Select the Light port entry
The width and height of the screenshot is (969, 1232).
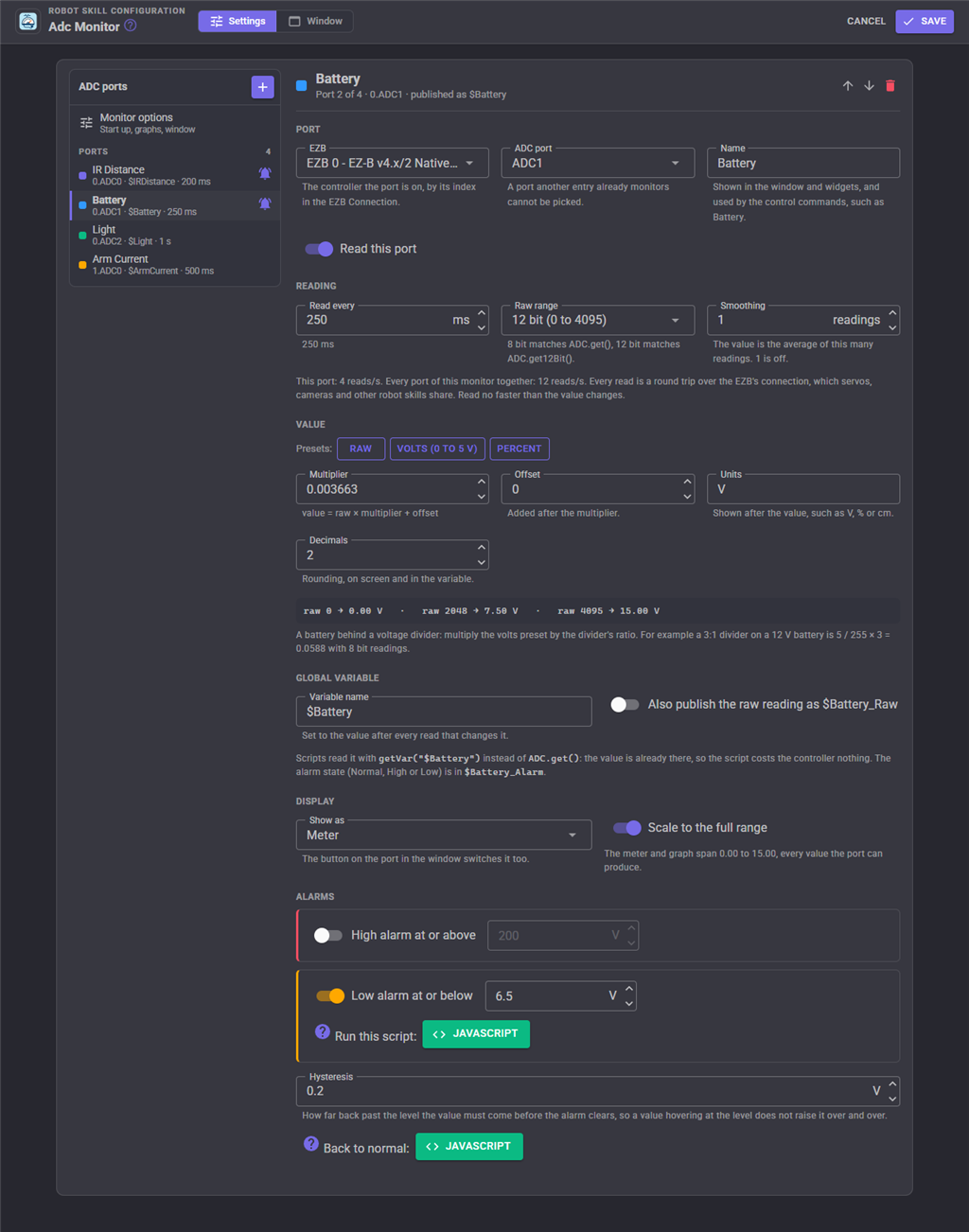click(175, 235)
